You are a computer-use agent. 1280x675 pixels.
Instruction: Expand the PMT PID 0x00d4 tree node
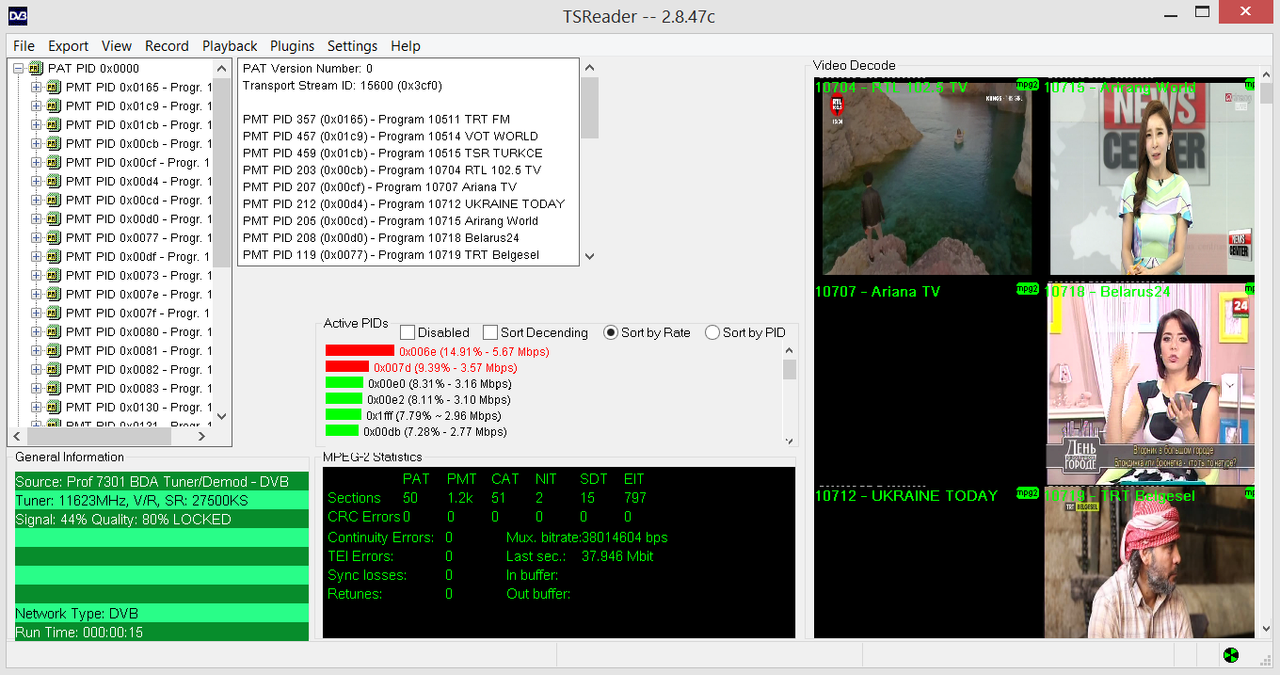[x=36, y=182]
